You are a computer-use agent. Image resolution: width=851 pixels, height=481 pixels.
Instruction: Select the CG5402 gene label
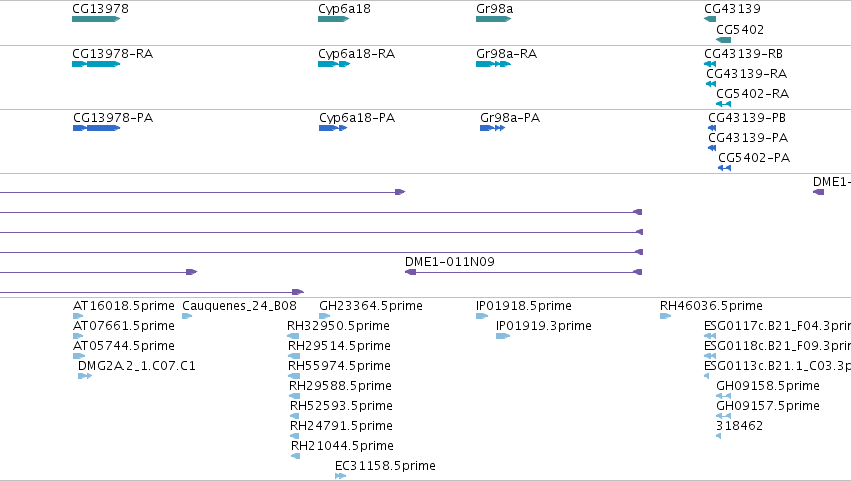(740, 29)
